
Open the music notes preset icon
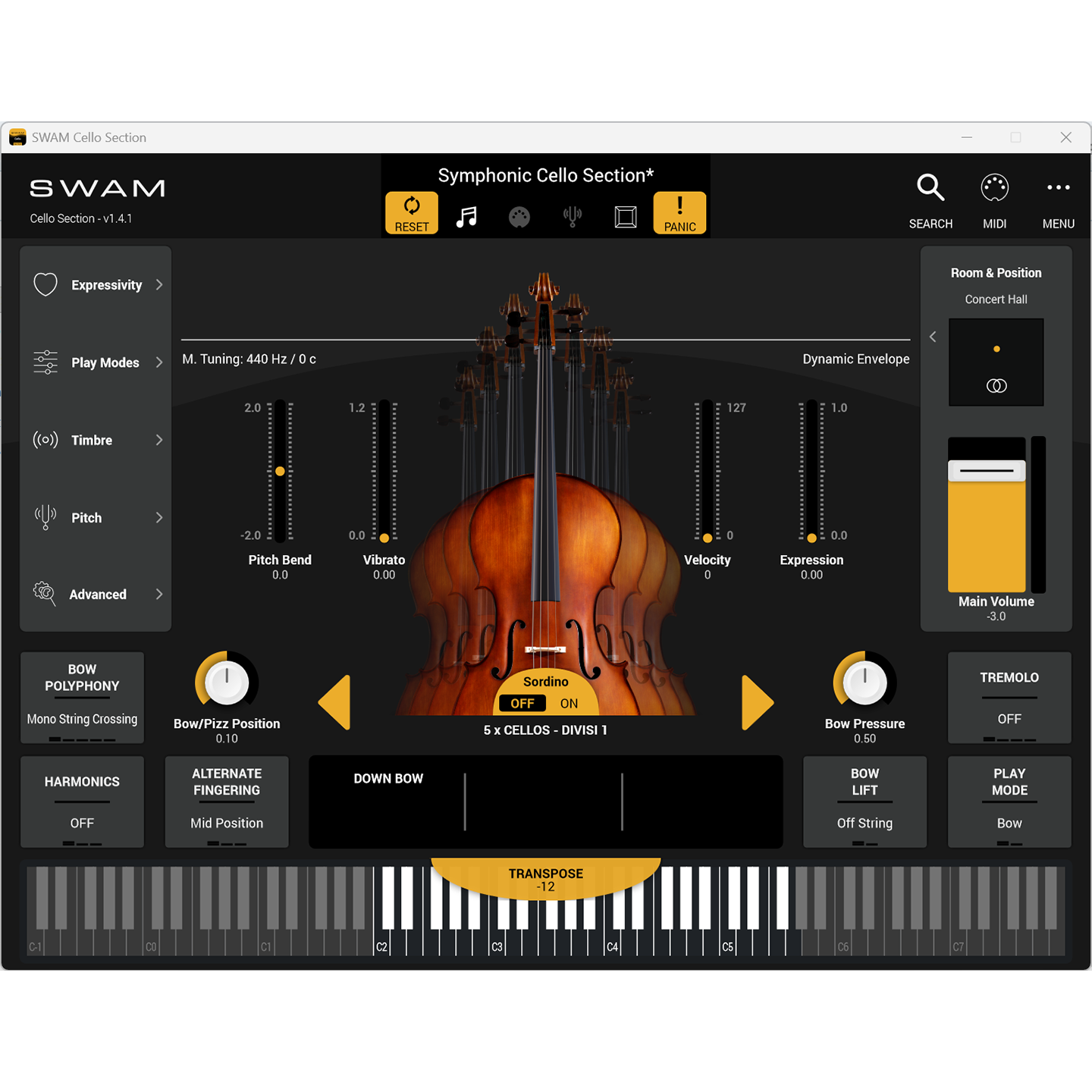[466, 217]
